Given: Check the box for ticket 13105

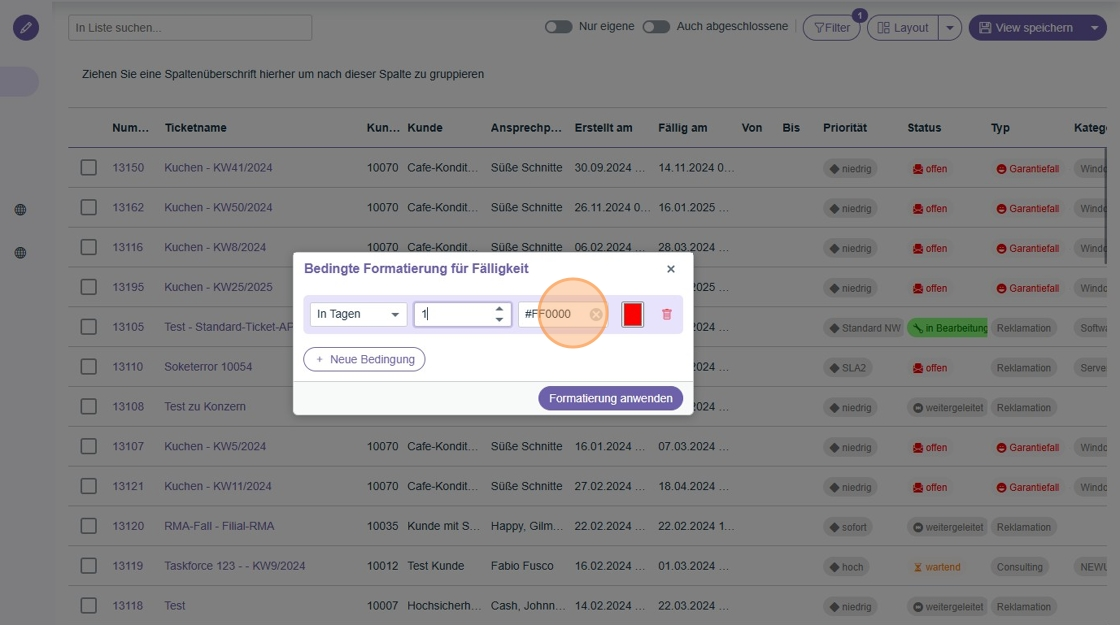Looking at the screenshot, I should (x=89, y=327).
